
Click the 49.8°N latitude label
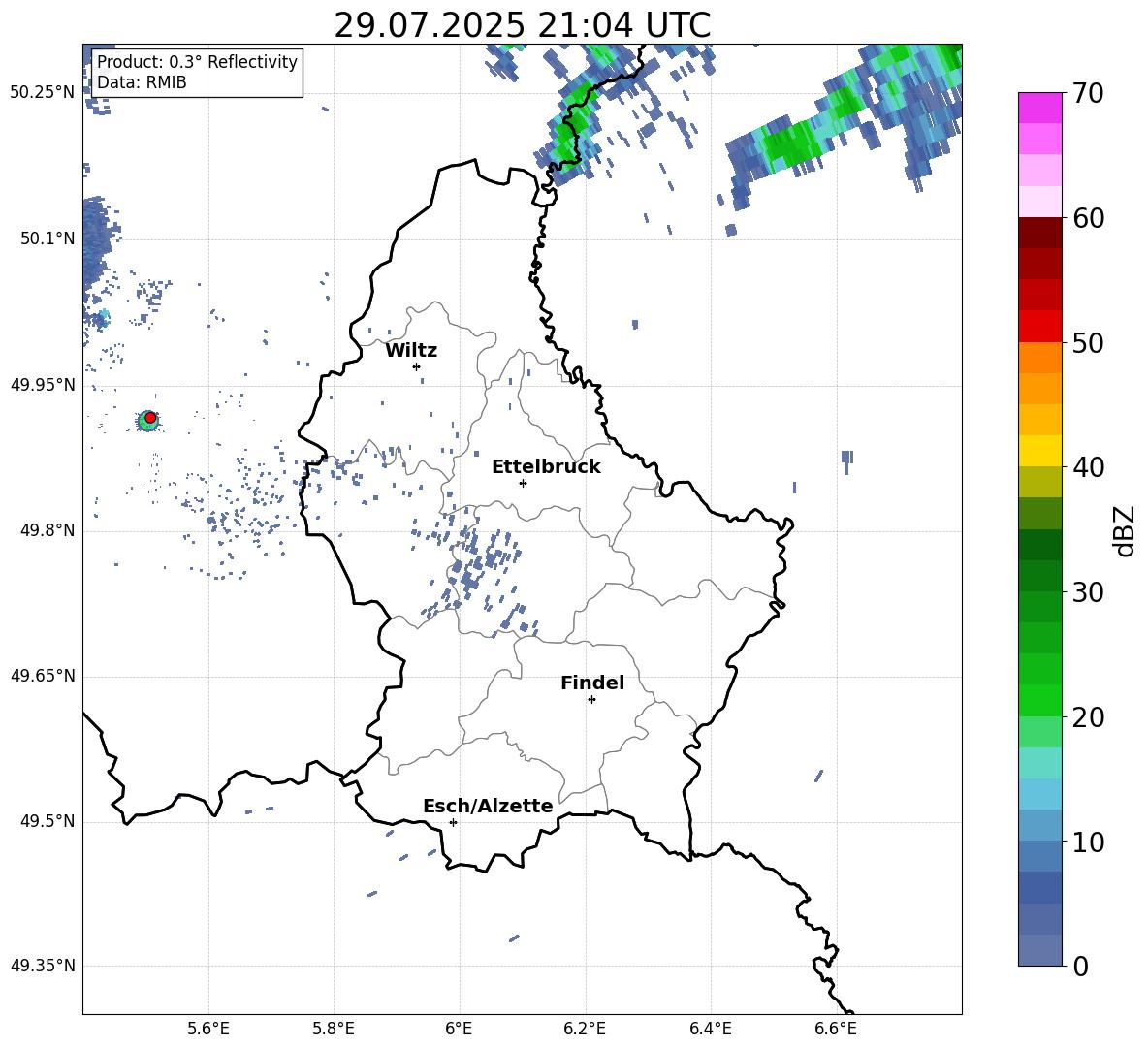48,530
